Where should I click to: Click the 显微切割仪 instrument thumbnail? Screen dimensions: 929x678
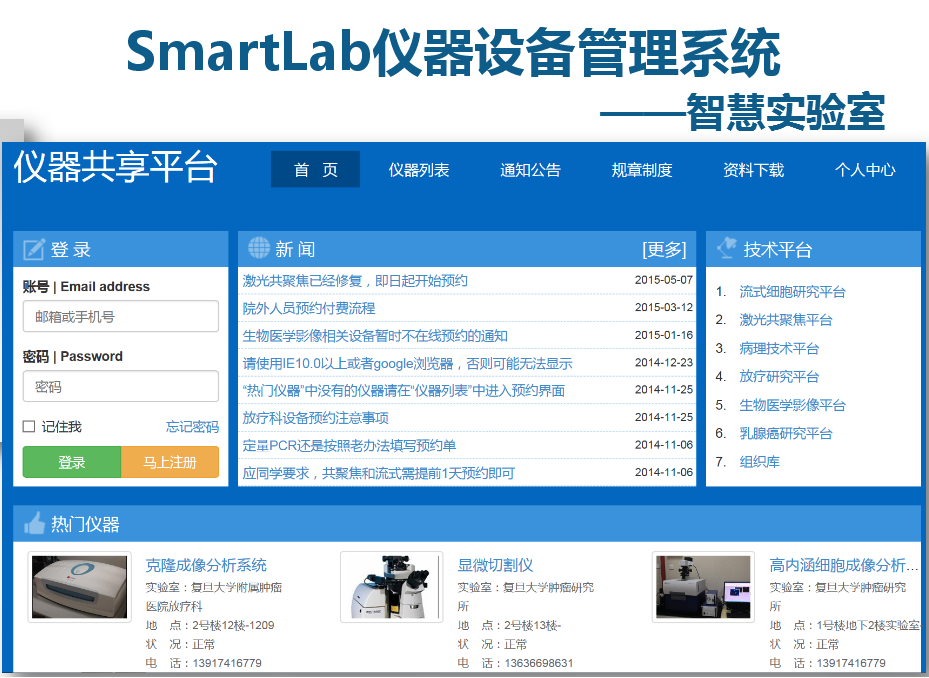click(x=392, y=587)
